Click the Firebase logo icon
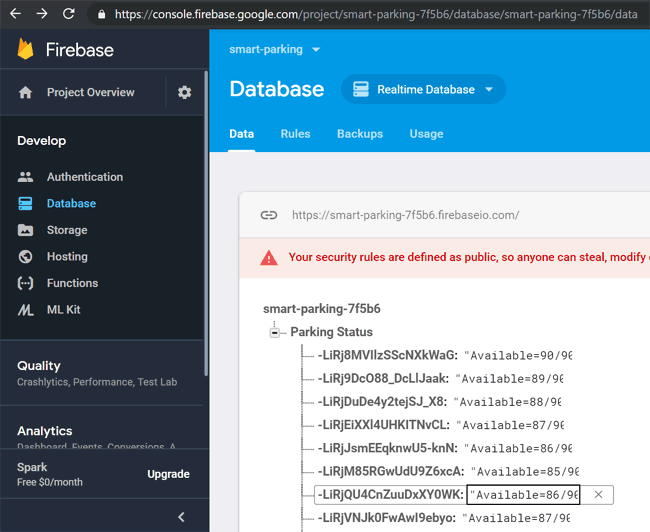The image size is (650, 532). (26, 49)
